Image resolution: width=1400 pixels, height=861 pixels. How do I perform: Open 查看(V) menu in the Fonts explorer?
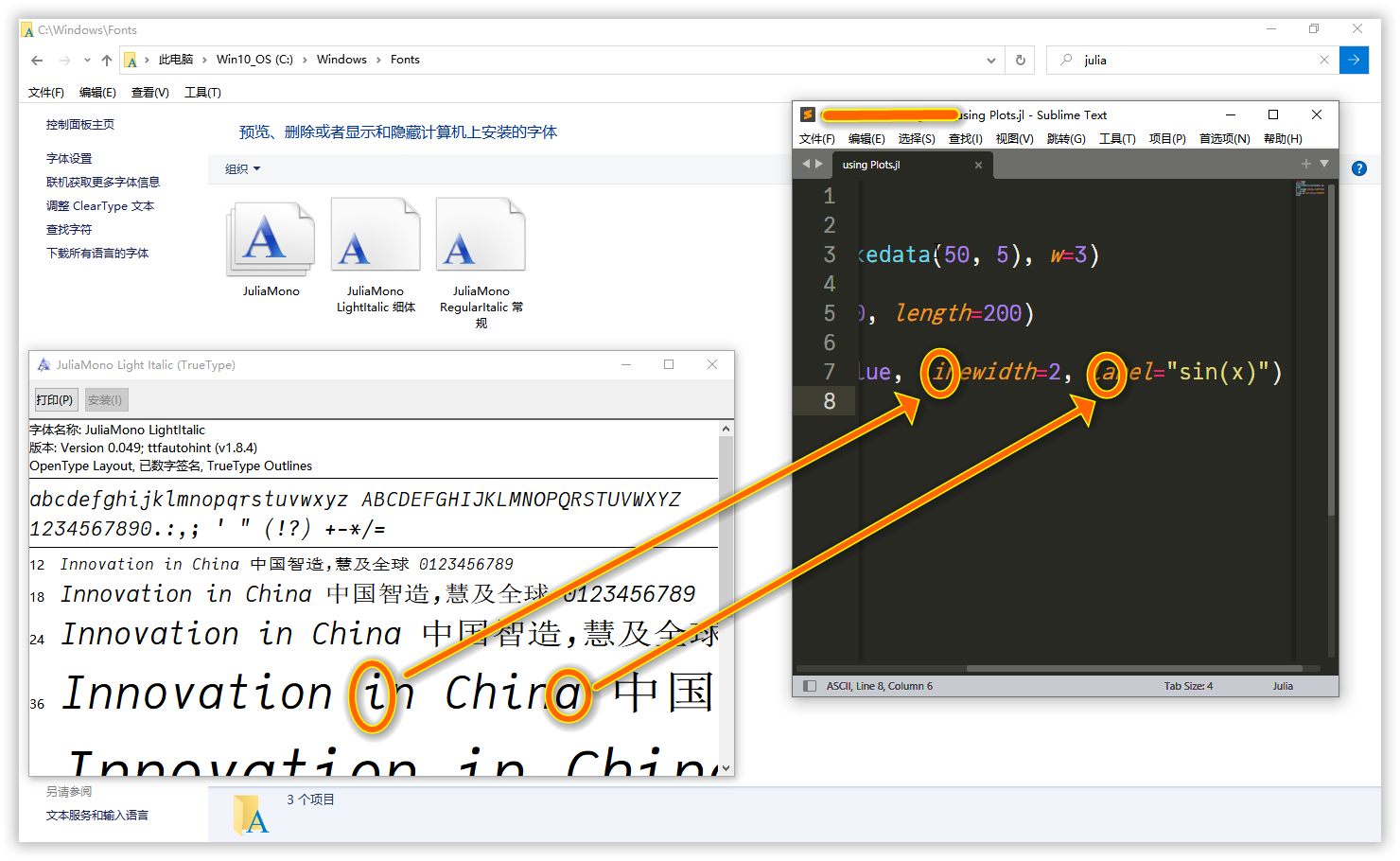[x=150, y=93]
